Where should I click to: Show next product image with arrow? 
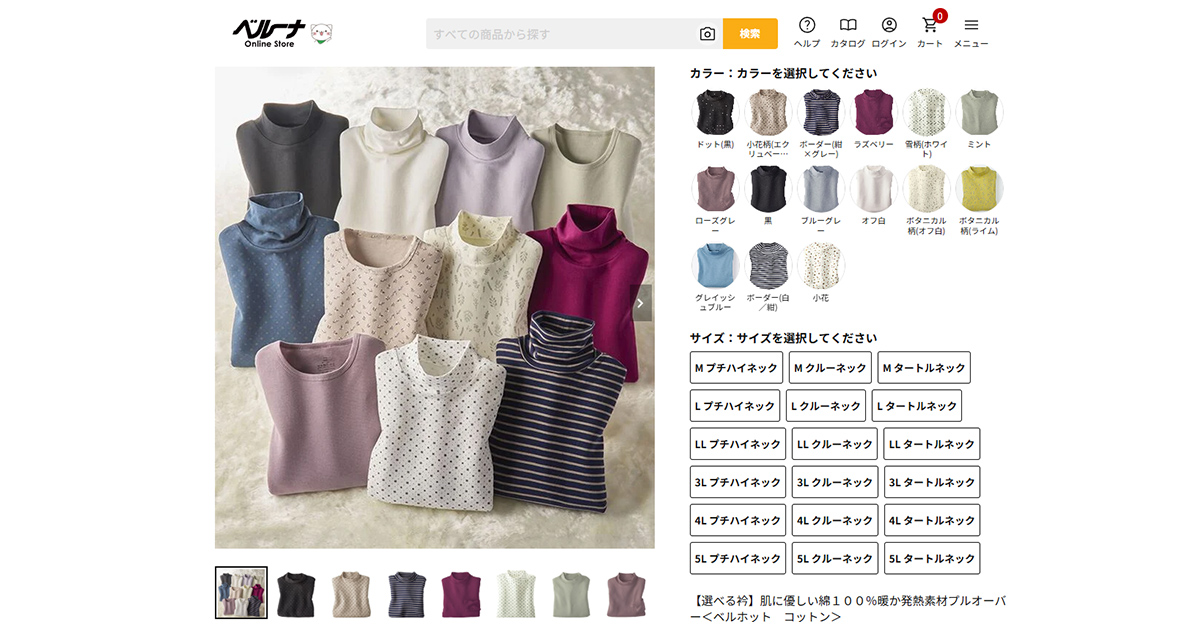[x=641, y=303]
